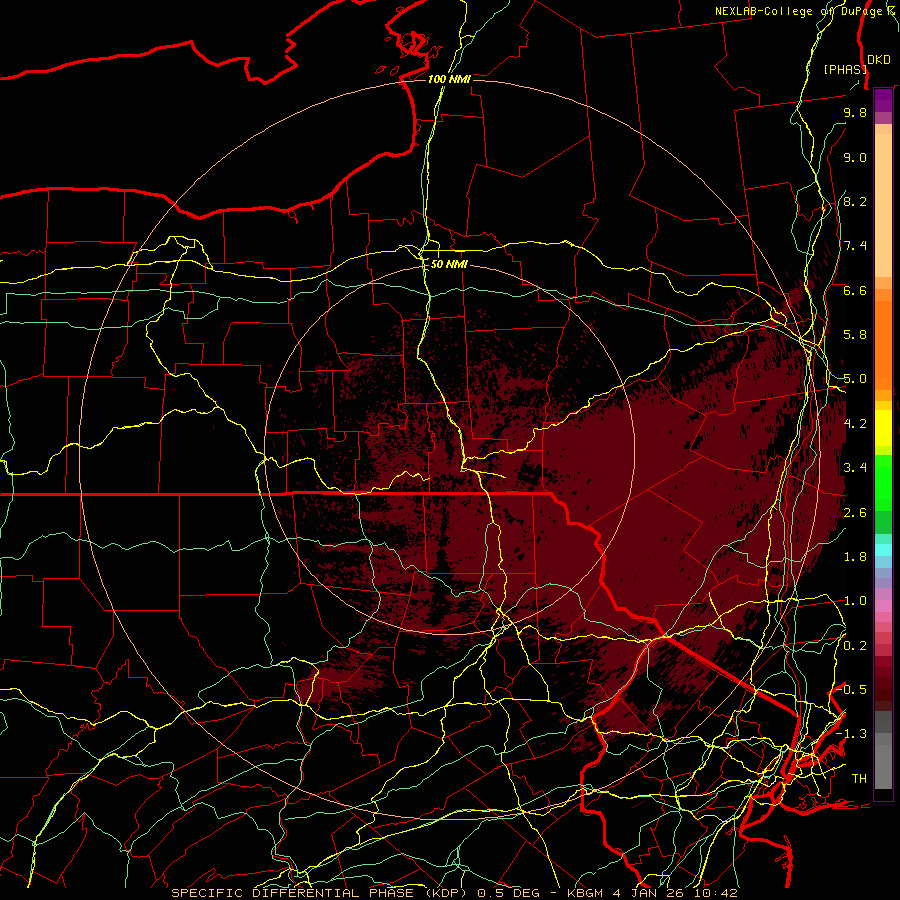
Task: Click the 5.0 legend value
Action: pos(855,379)
